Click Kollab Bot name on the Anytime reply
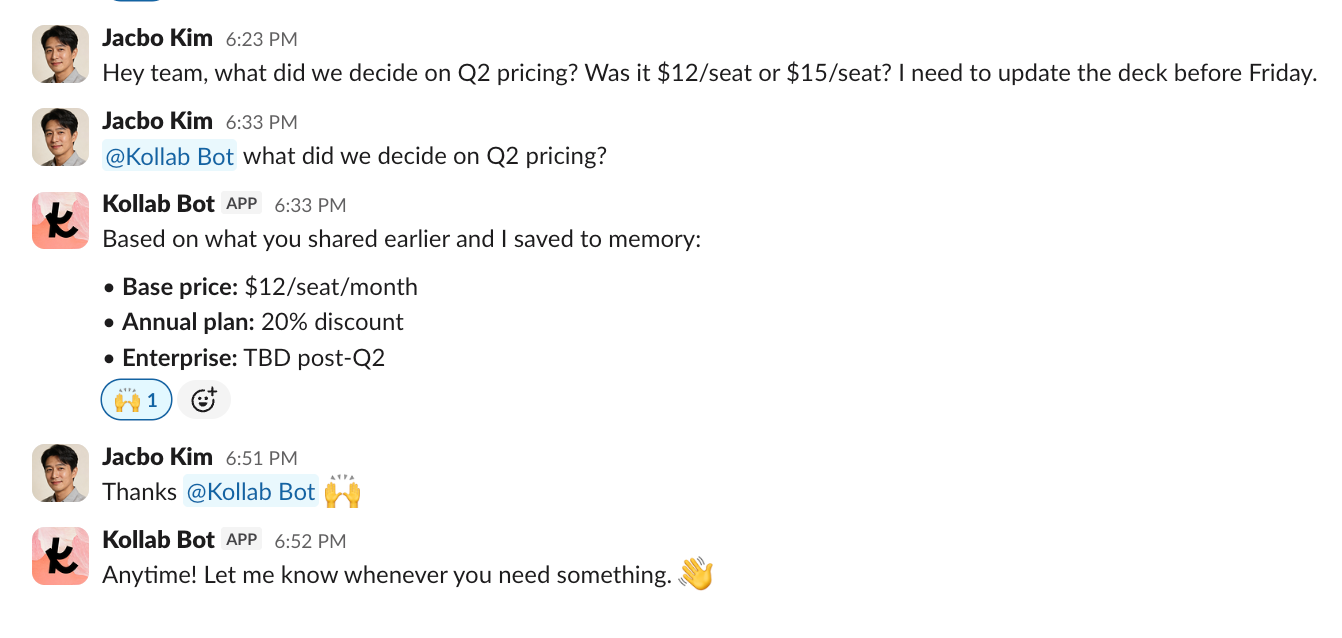The image size is (1342, 638). [x=158, y=540]
